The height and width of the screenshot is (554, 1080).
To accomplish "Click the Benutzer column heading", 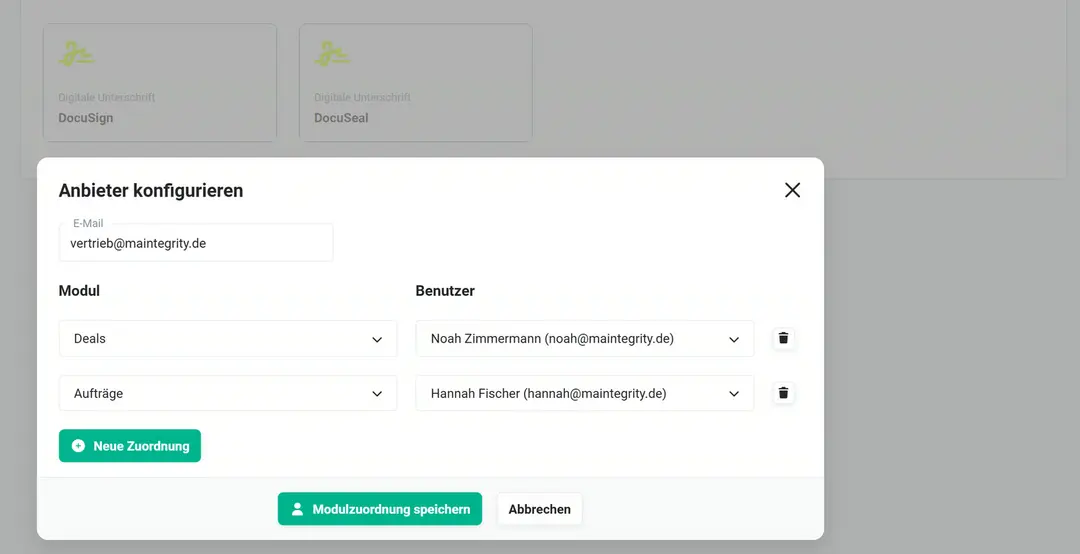I will [x=445, y=291].
